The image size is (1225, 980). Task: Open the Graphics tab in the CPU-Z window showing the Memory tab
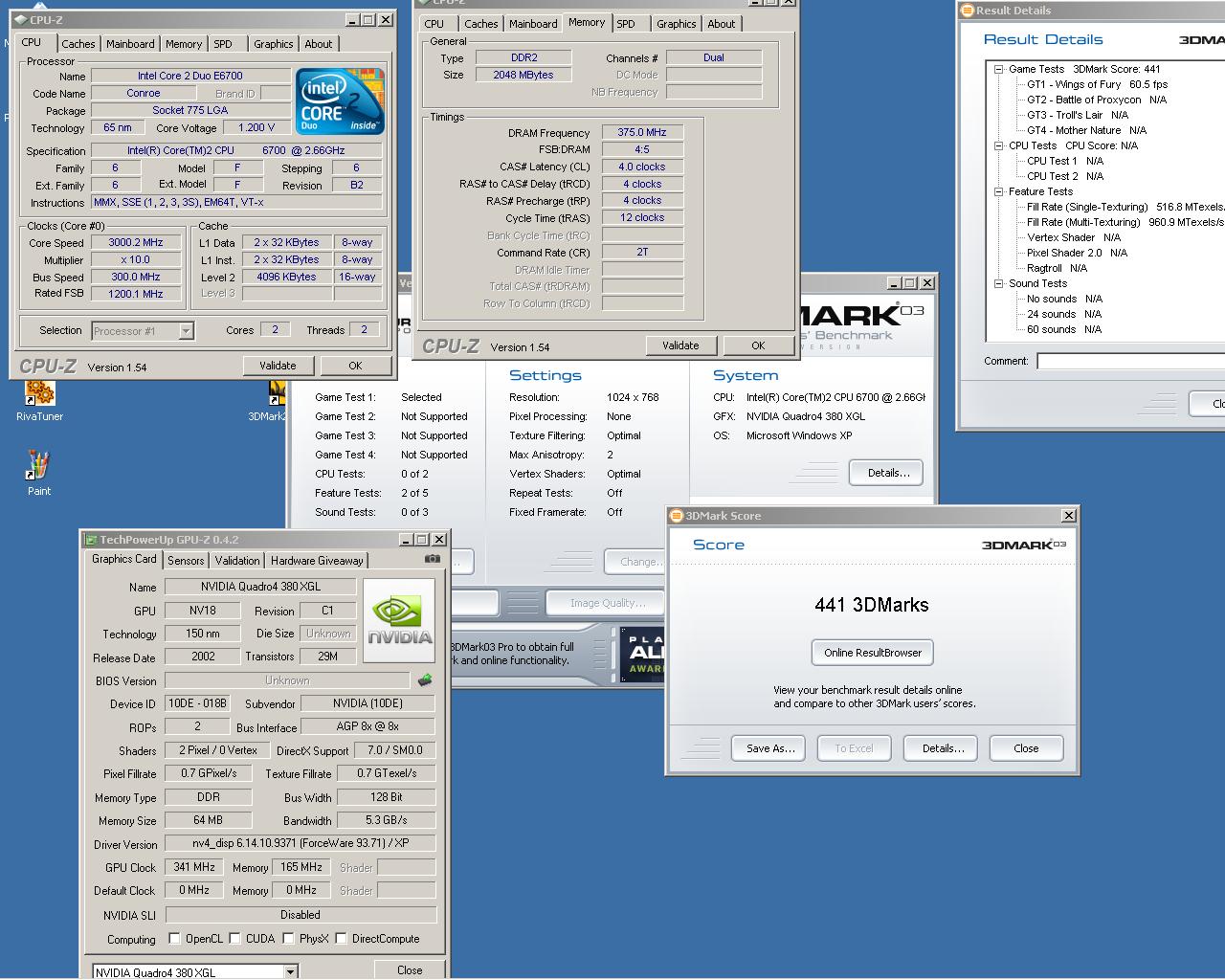click(x=677, y=24)
